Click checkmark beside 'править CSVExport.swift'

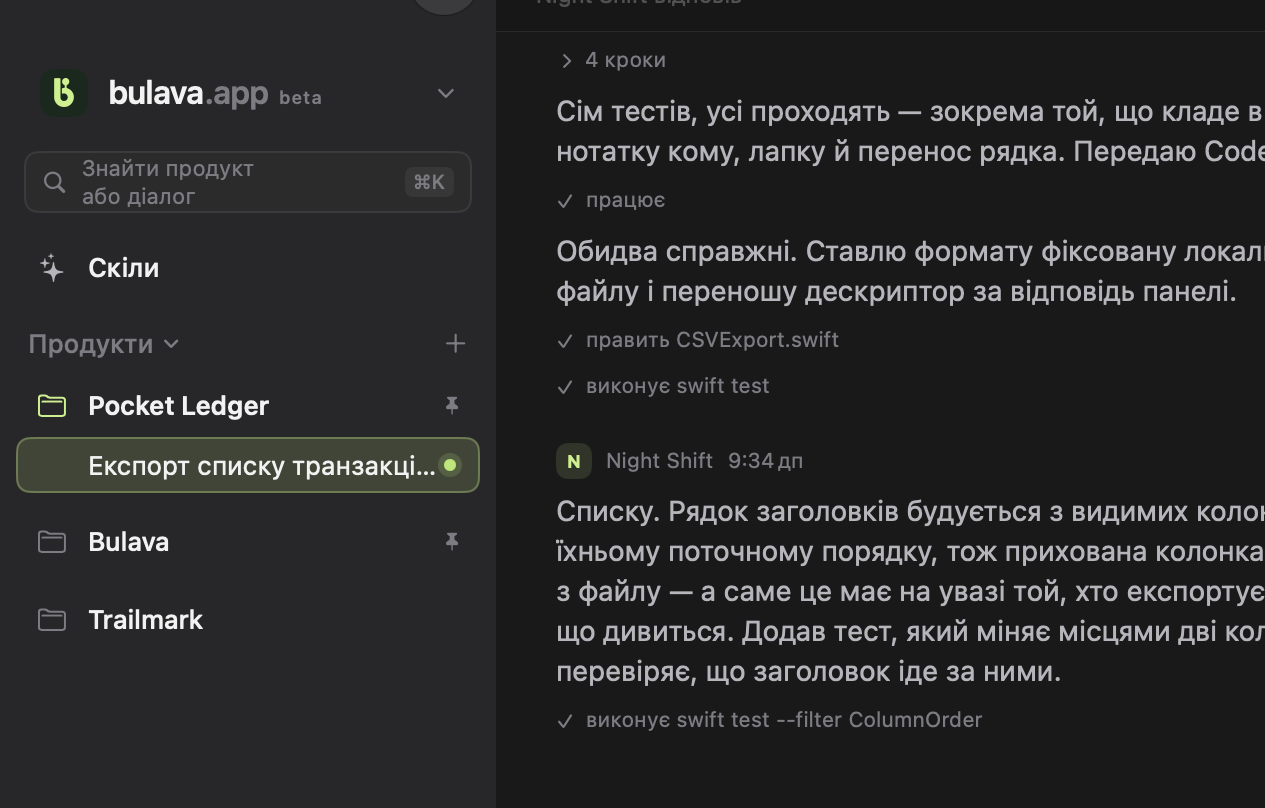[x=565, y=341]
